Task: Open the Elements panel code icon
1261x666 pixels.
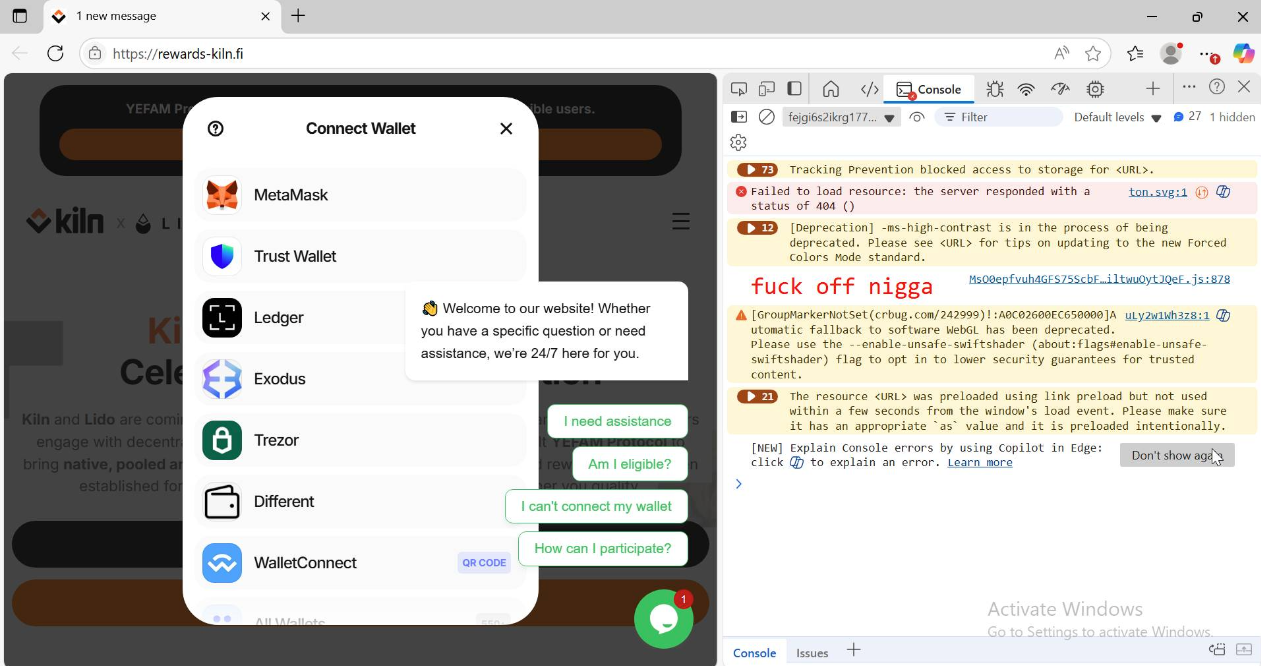Action: pyautogui.click(x=870, y=89)
